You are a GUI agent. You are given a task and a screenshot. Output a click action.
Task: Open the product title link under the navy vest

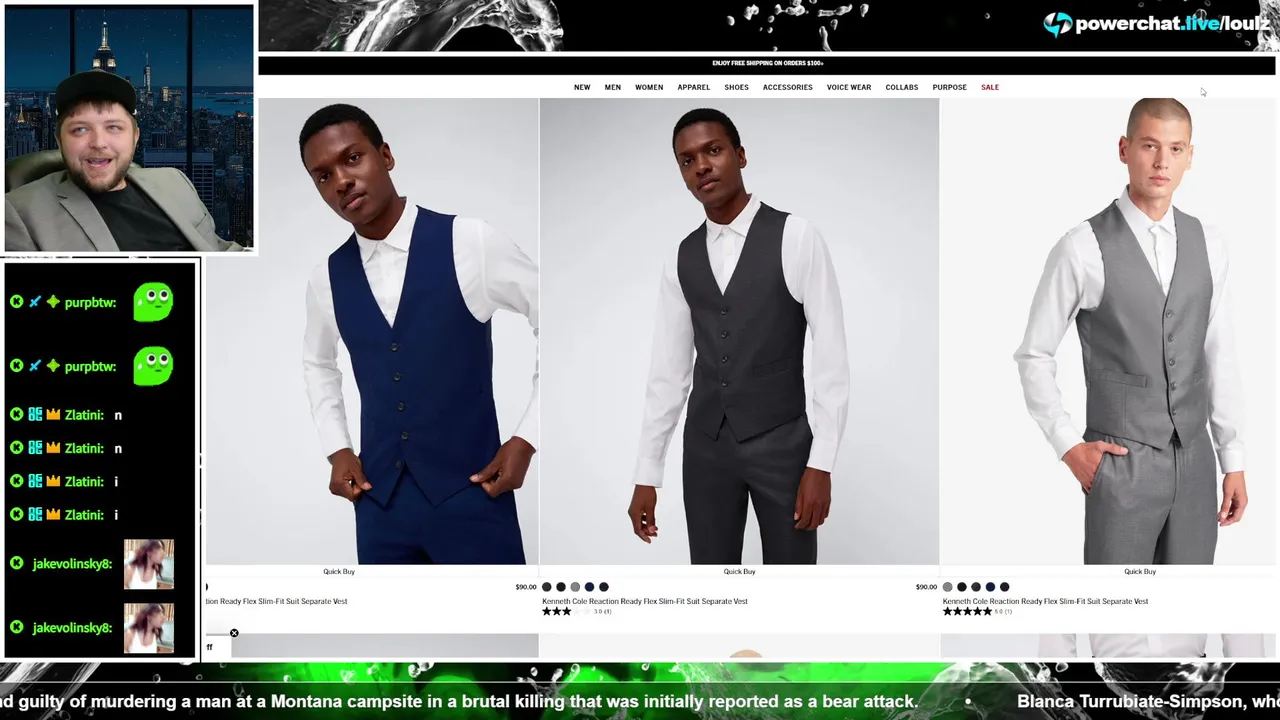277,601
